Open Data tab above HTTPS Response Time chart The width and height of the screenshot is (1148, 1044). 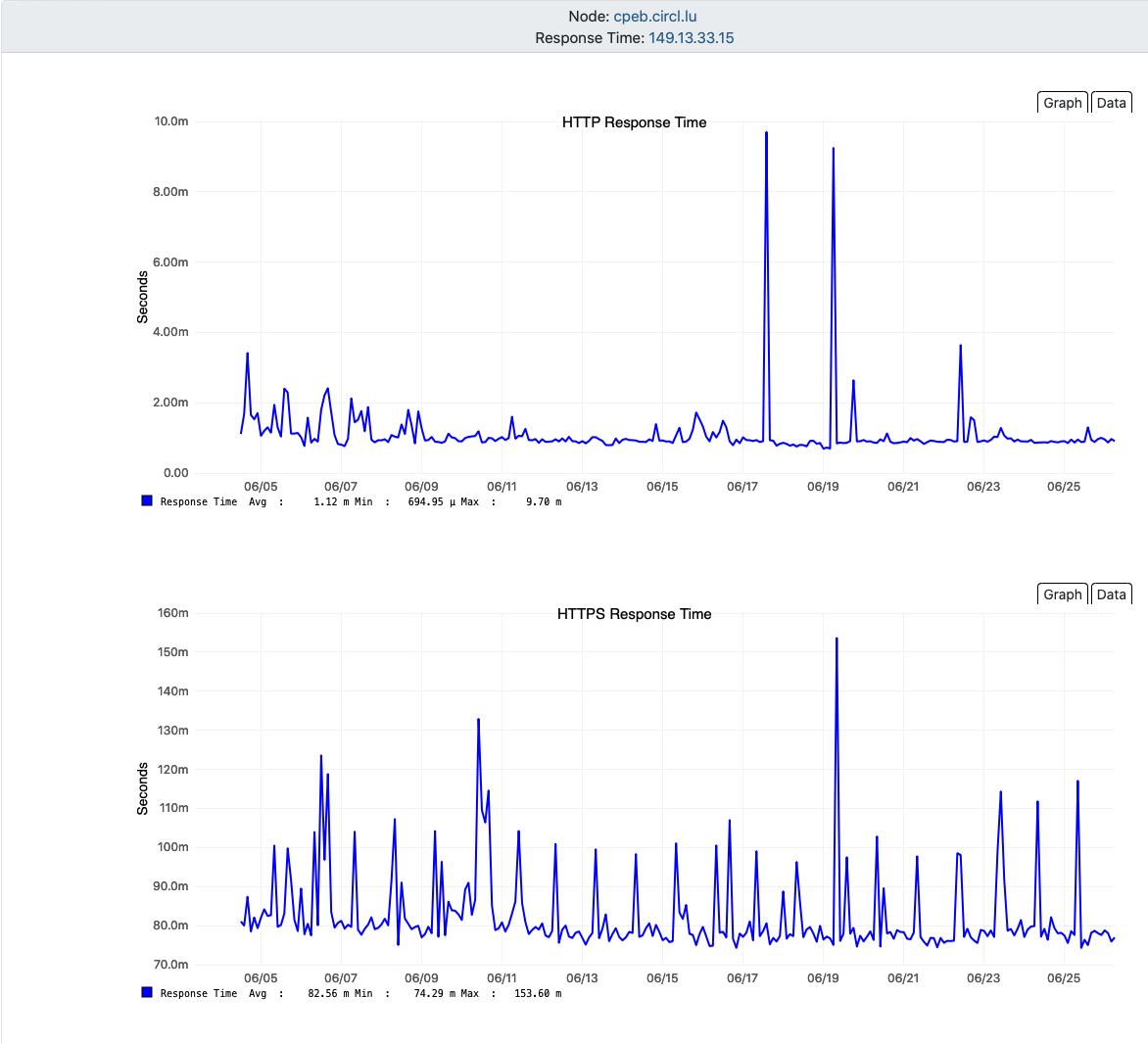pos(1111,594)
